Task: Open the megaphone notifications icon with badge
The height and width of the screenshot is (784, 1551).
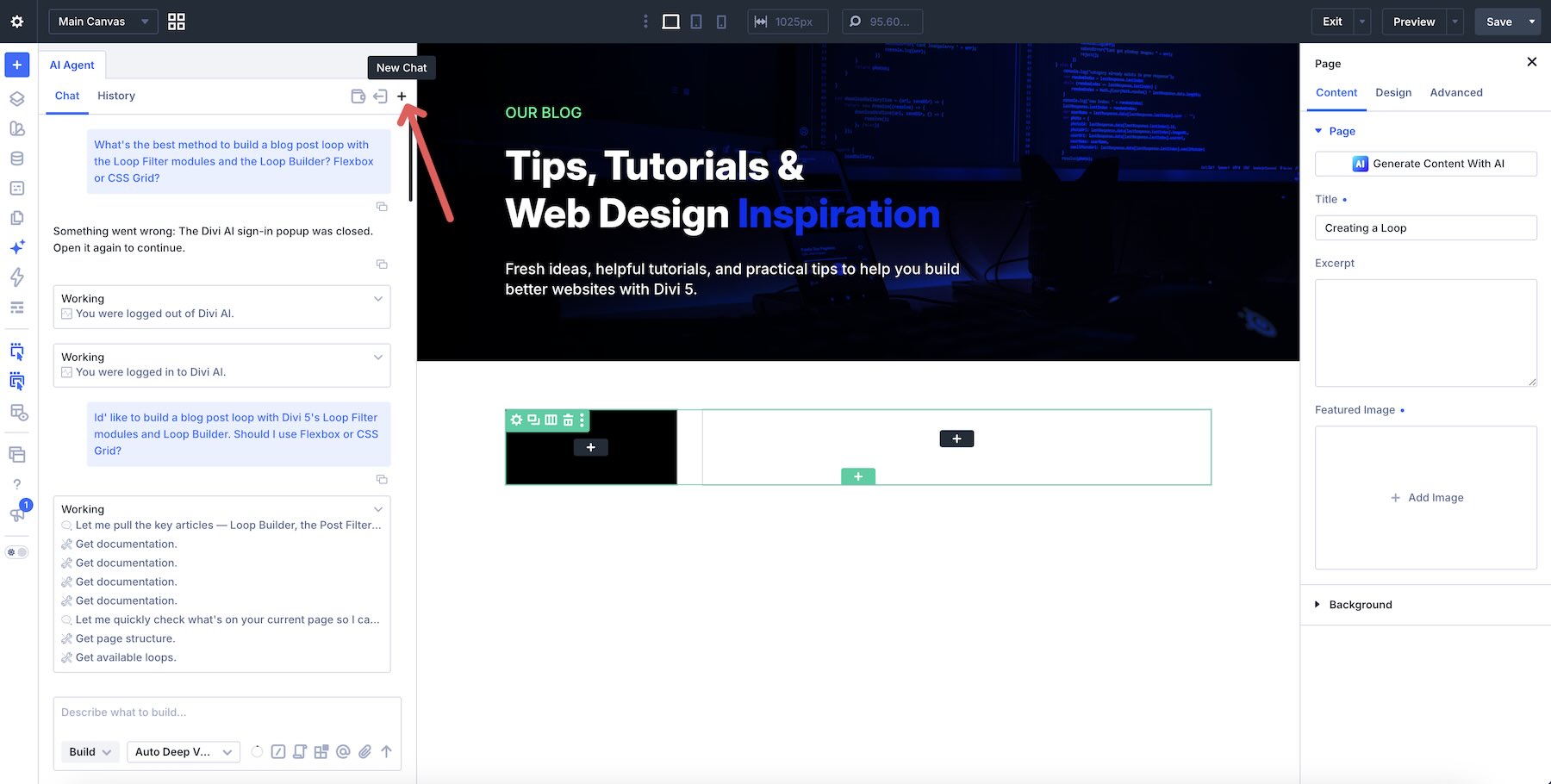Action: pos(17,513)
